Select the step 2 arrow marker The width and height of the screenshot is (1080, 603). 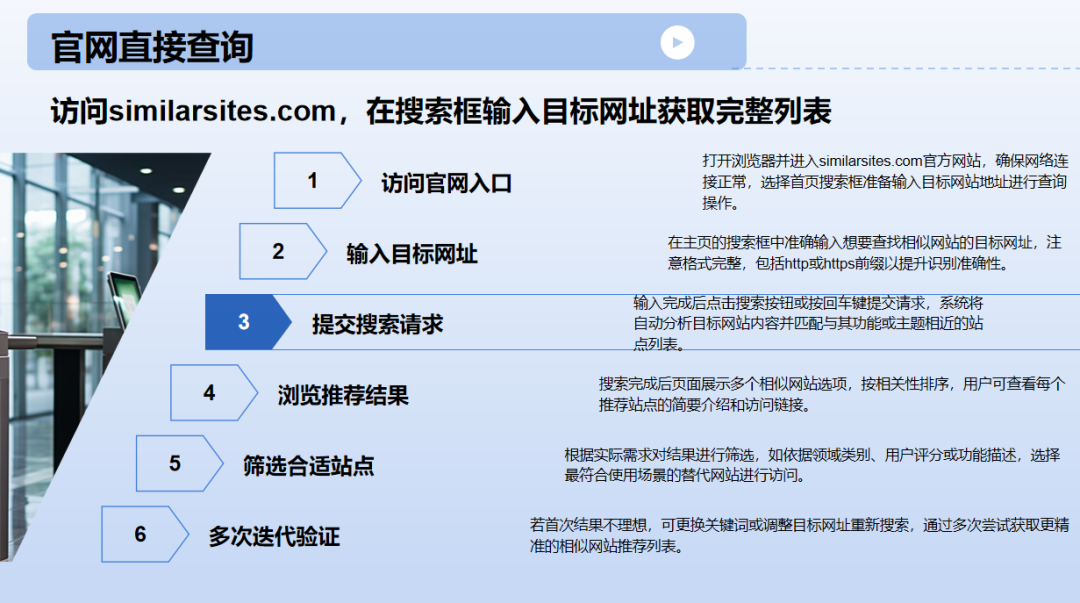point(278,253)
